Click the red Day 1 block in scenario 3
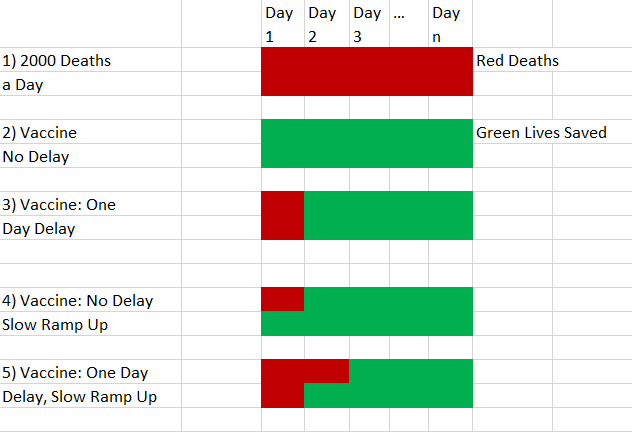Image resolution: width=632 pixels, height=432 pixels. coord(283,216)
